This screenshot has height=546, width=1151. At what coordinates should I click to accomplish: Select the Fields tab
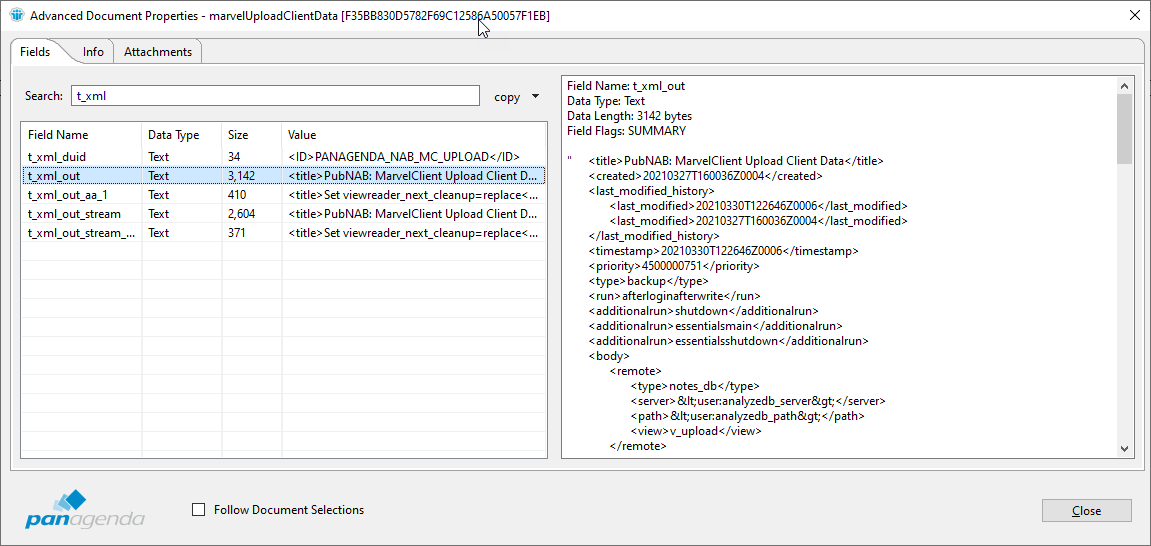click(x=35, y=52)
